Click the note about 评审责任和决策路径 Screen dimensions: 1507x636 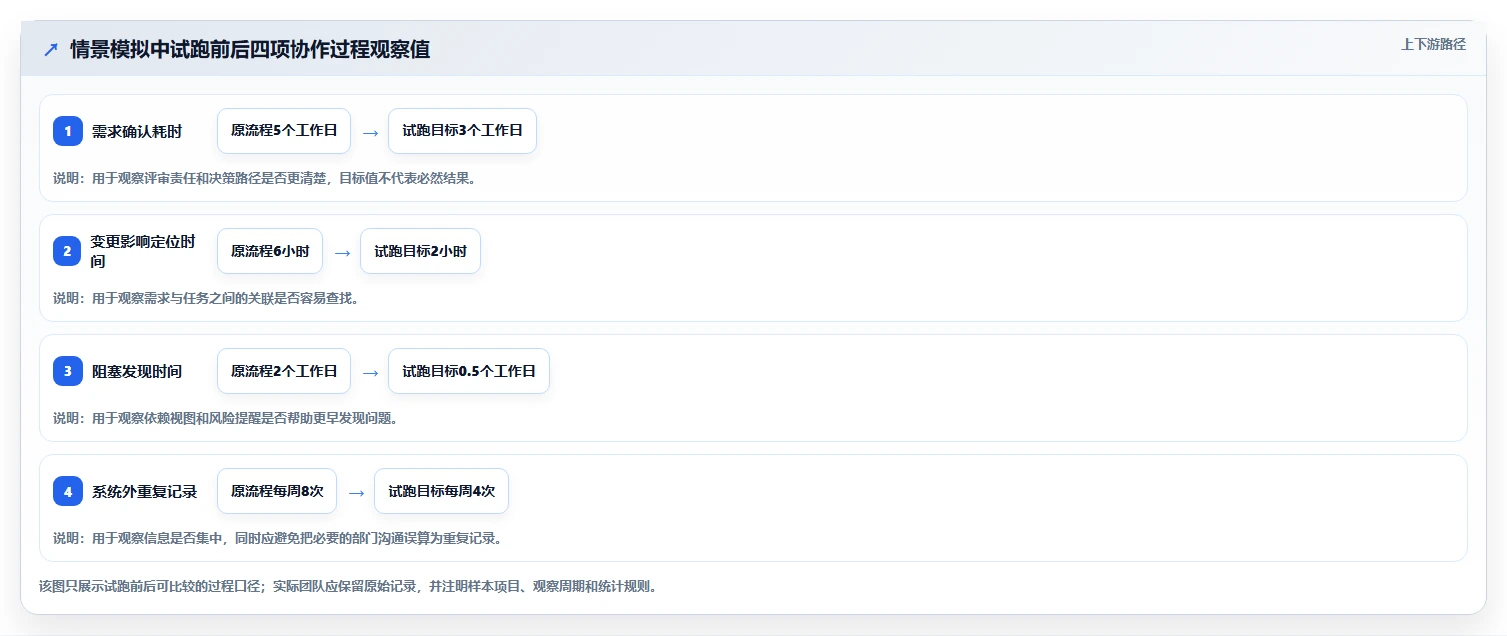point(265,178)
